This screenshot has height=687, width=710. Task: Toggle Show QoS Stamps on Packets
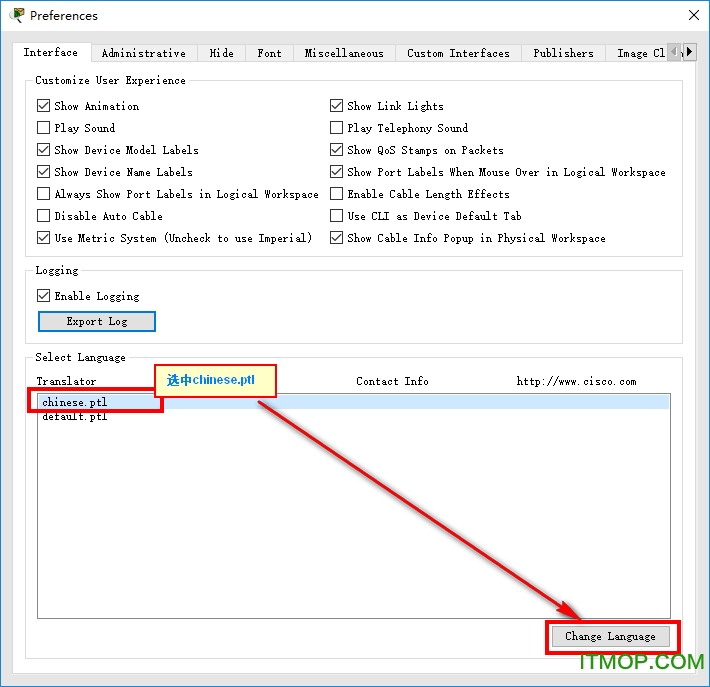336,150
